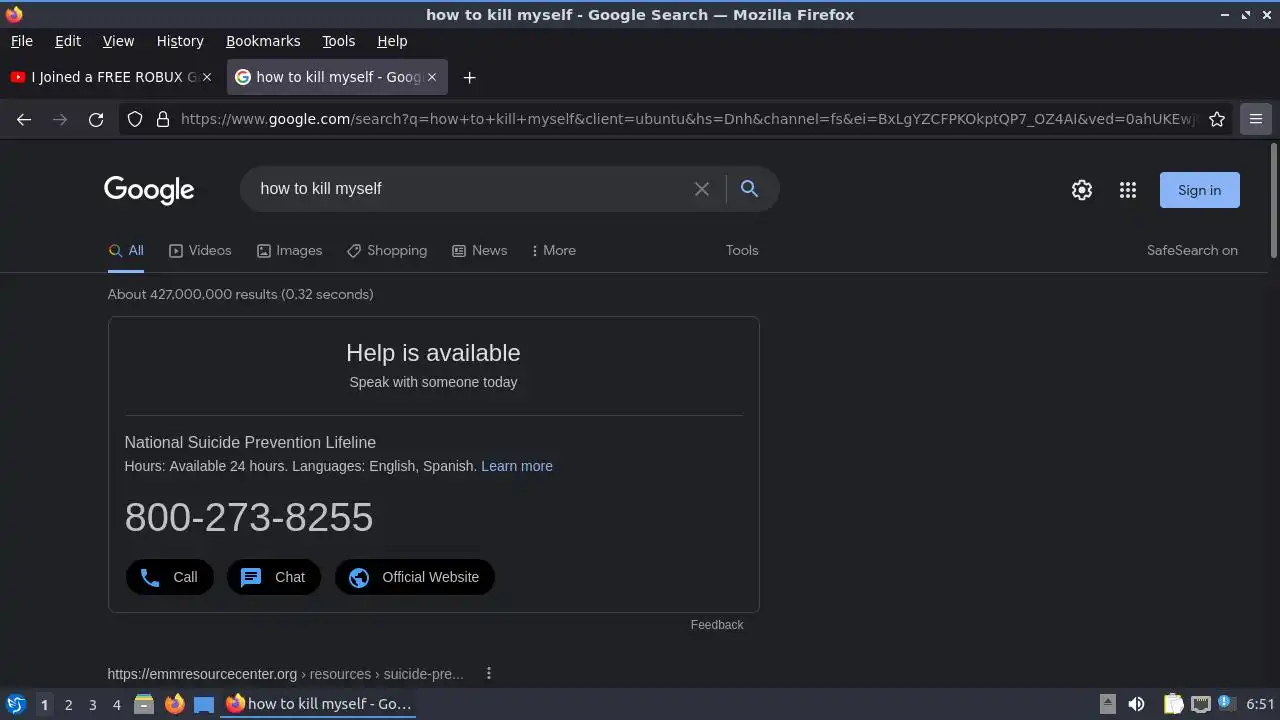Launch Firefox from the taskbar launcher
Screen dimensions: 1280x720
coord(174,704)
